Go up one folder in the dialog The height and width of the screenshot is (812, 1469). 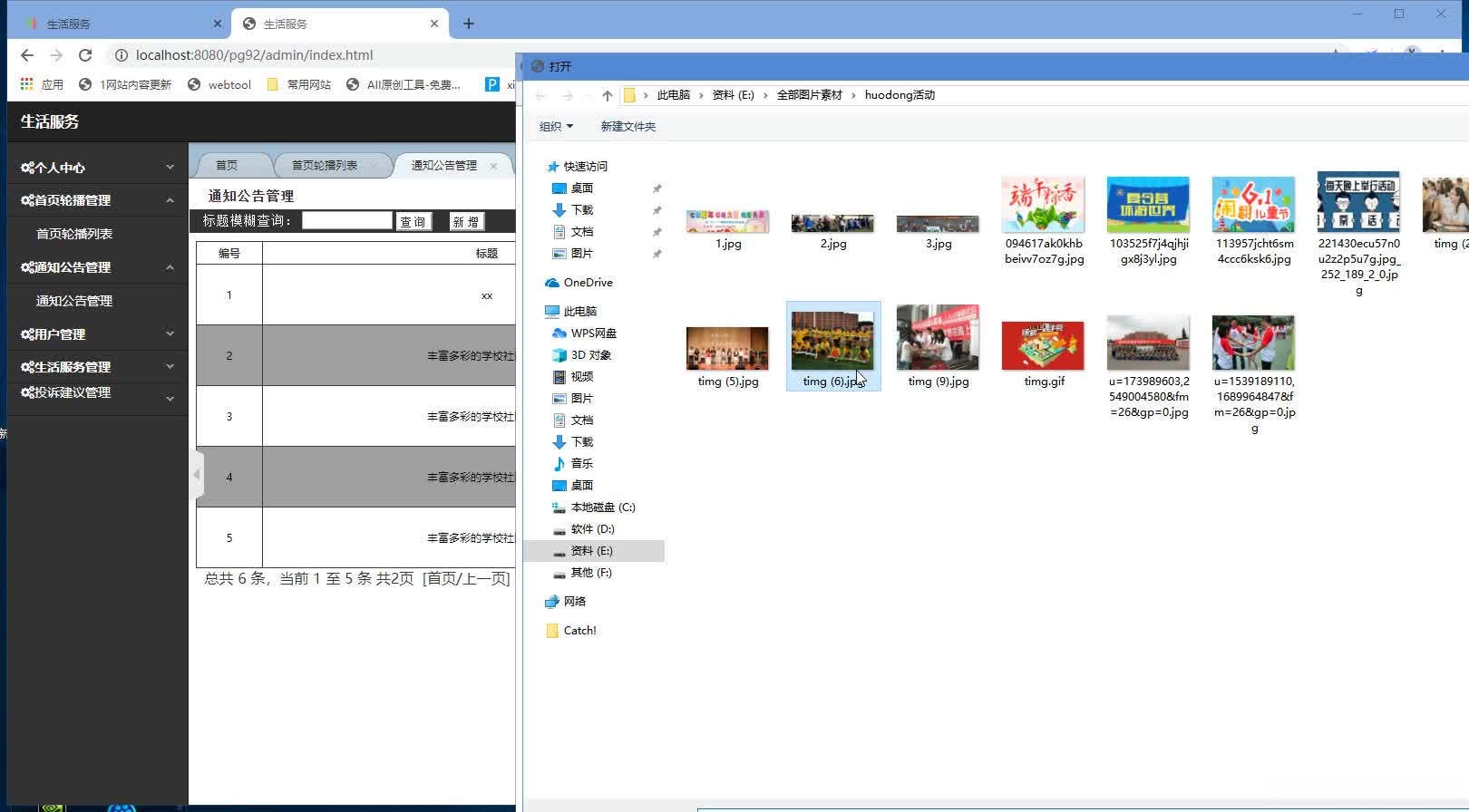tap(607, 95)
